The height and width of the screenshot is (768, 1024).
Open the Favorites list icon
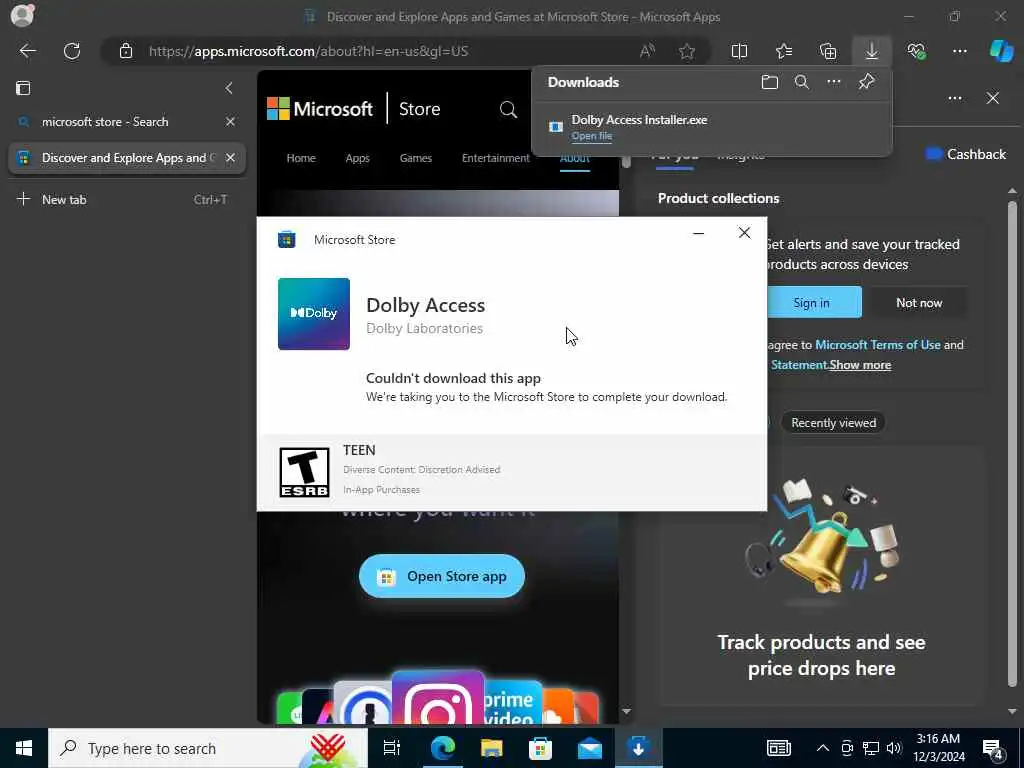click(784, 51)
